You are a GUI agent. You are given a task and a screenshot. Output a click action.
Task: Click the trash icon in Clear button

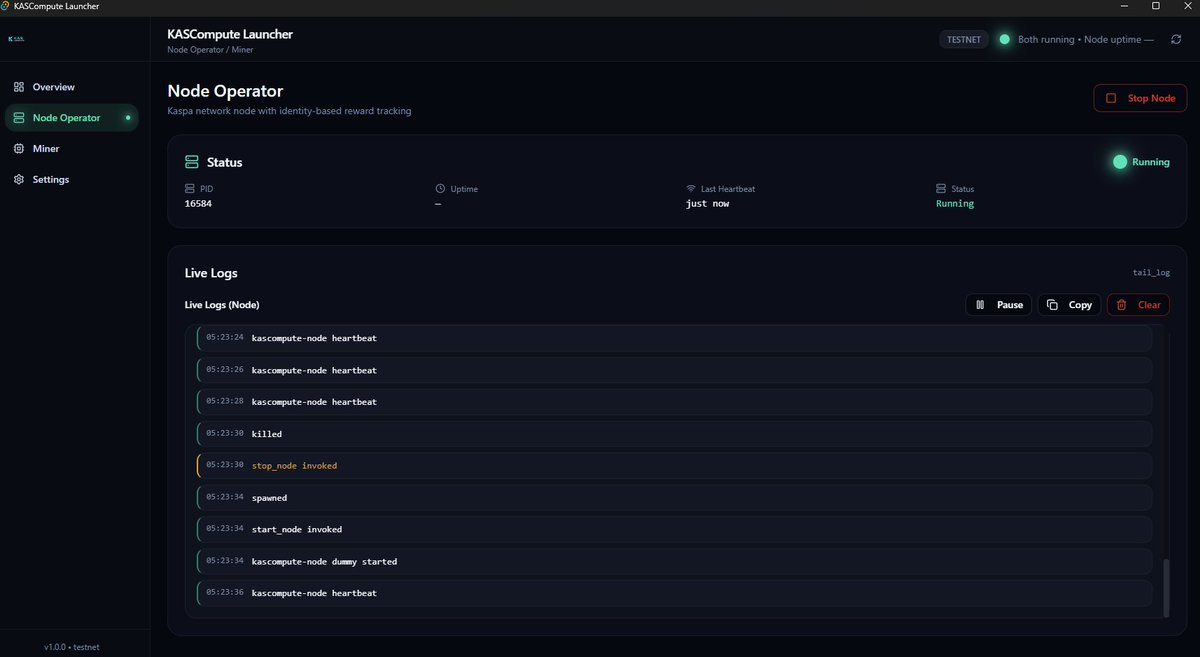(1122, 305)
